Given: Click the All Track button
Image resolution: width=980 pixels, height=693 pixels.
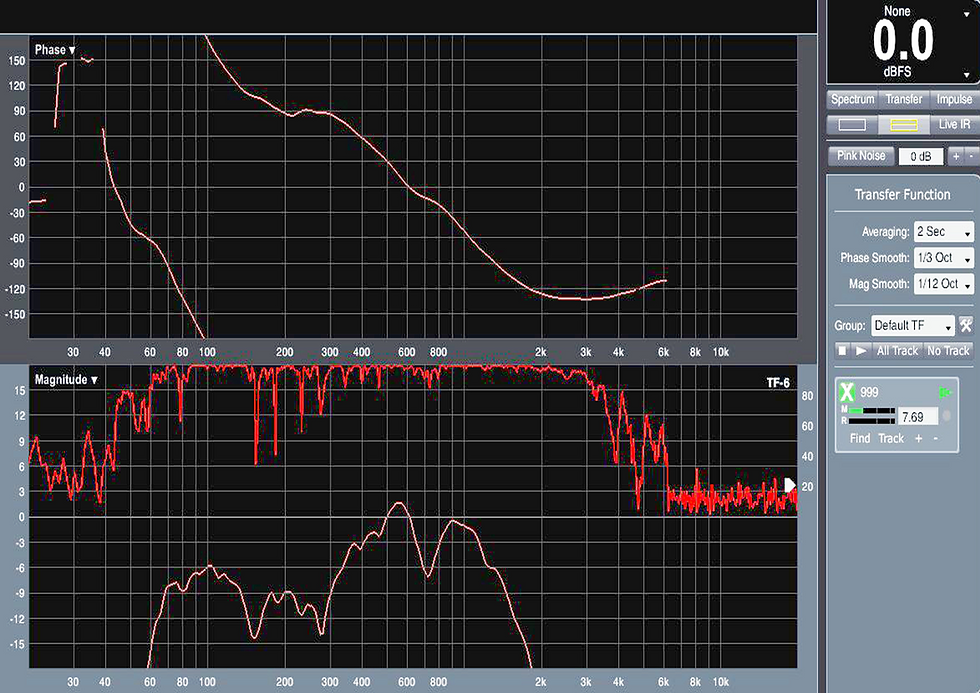Looking at the screenshot, I should pyautogui.click(x=897, y=351).
